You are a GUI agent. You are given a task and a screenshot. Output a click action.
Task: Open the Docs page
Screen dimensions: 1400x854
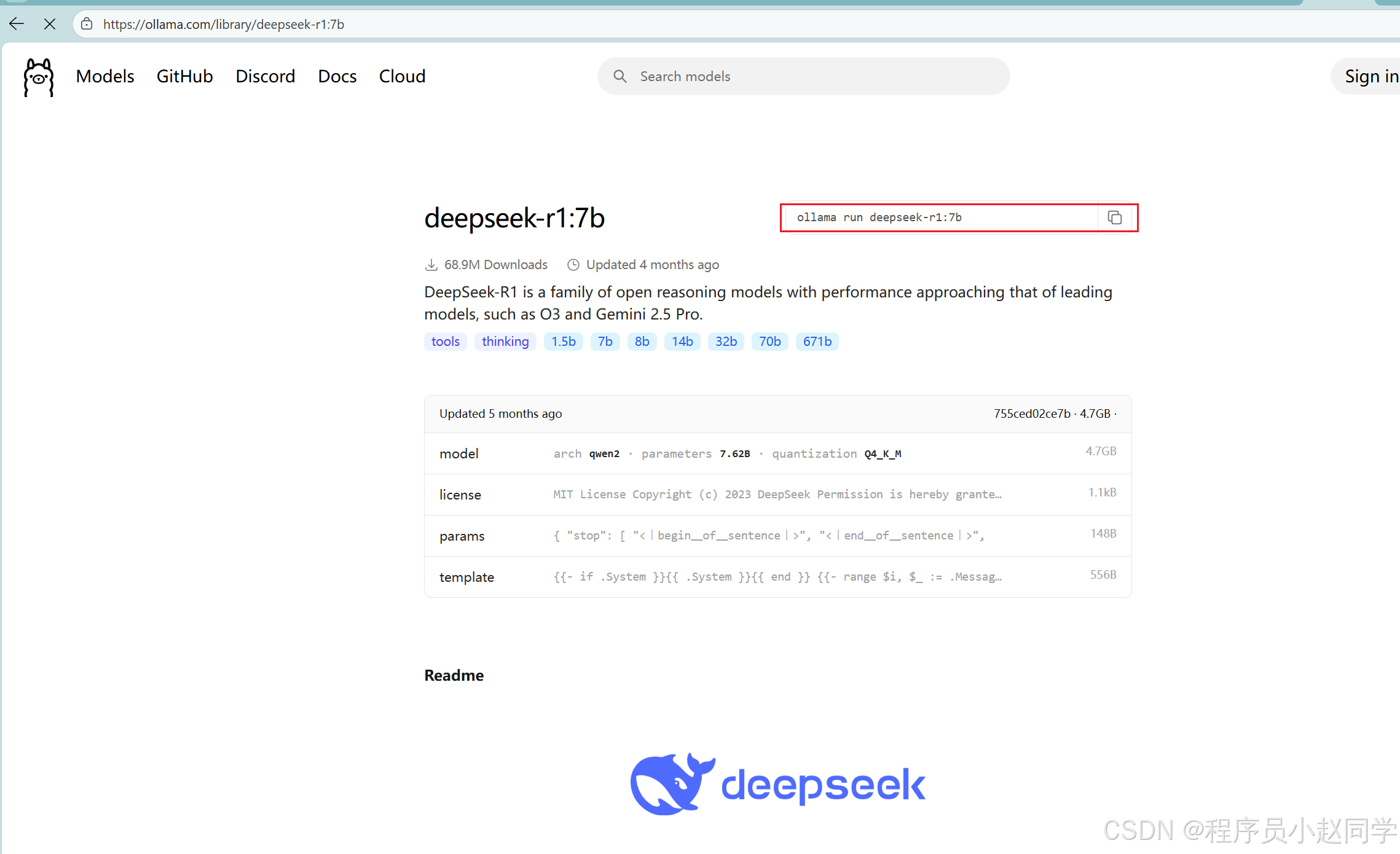[x=337, y=76]
